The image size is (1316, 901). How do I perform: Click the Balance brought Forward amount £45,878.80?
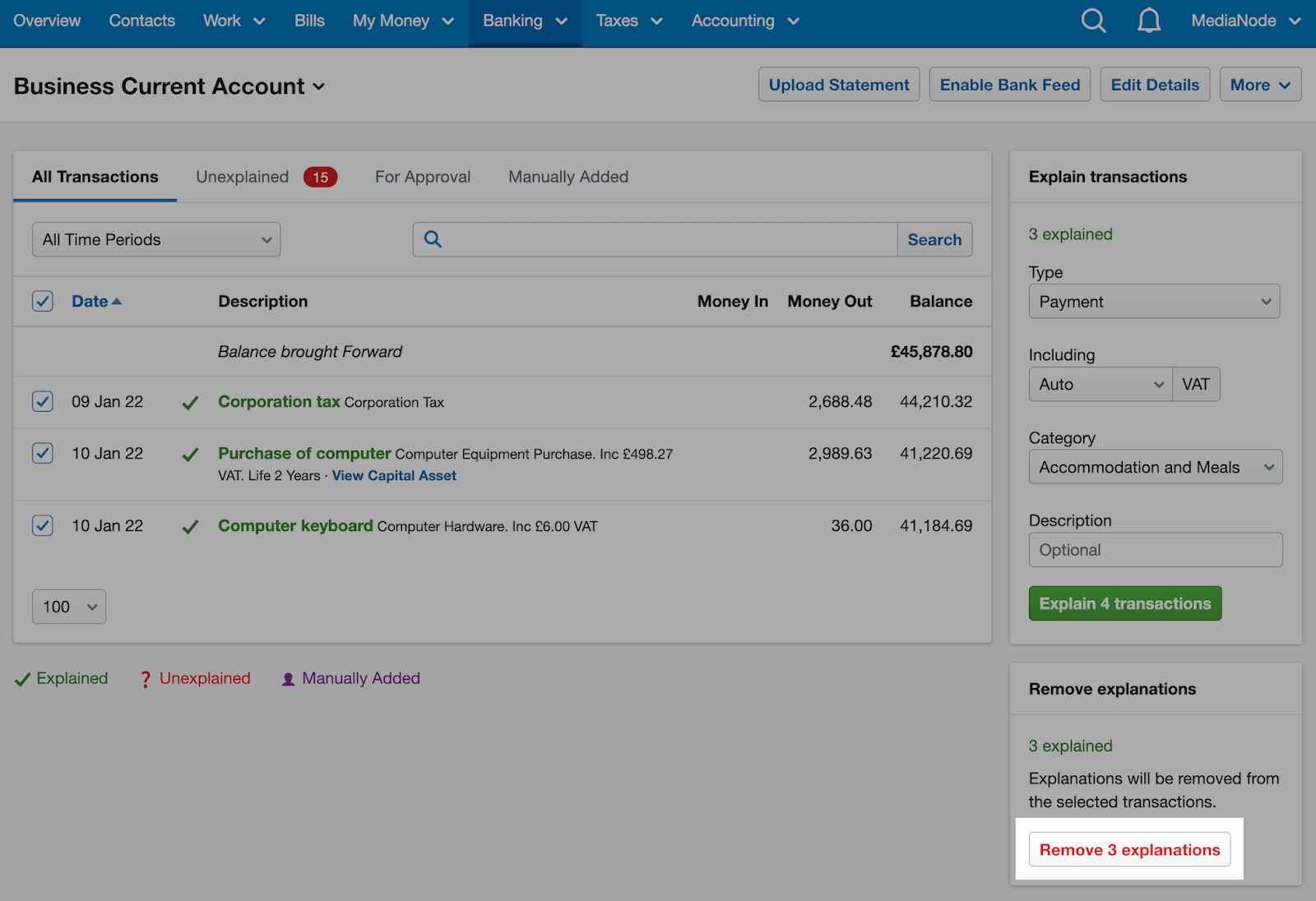point(931,352)
